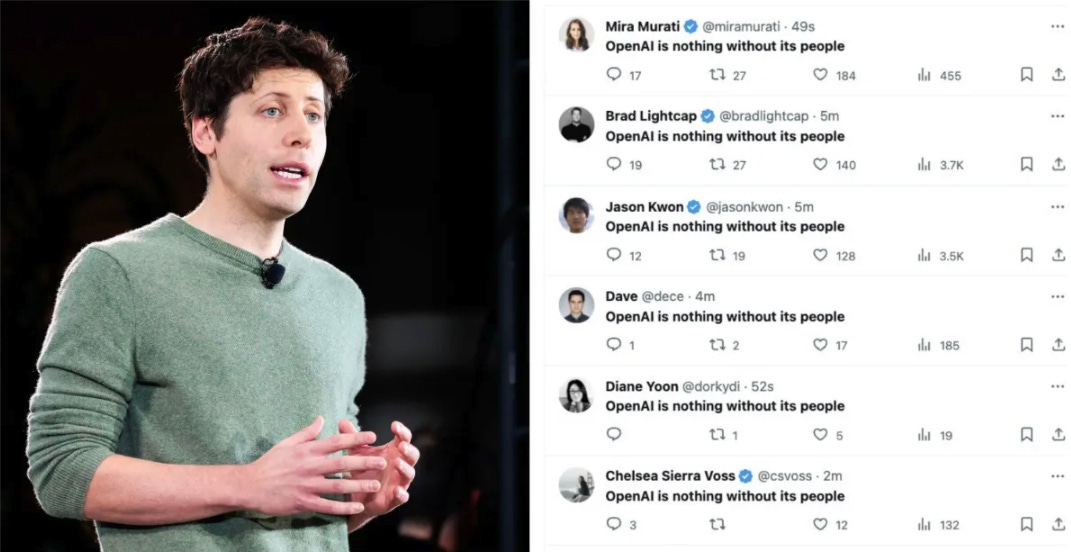Open the @dorkydi handle link

click(711, 387)
